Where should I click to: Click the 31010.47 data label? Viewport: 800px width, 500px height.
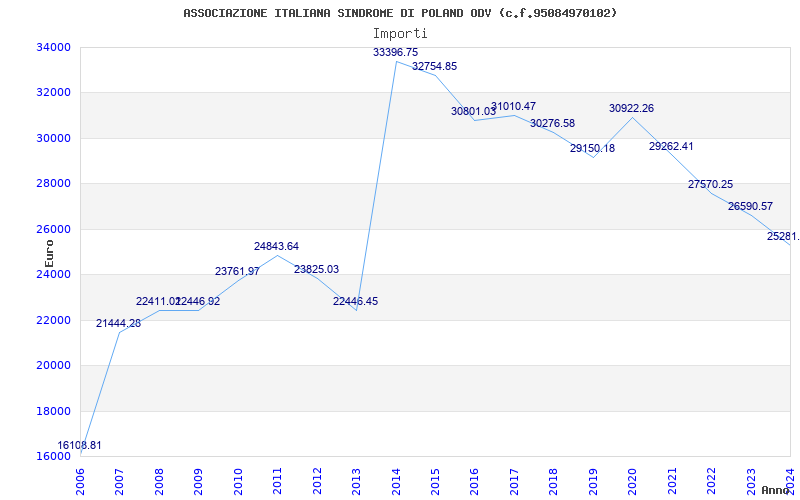[513, 106]
